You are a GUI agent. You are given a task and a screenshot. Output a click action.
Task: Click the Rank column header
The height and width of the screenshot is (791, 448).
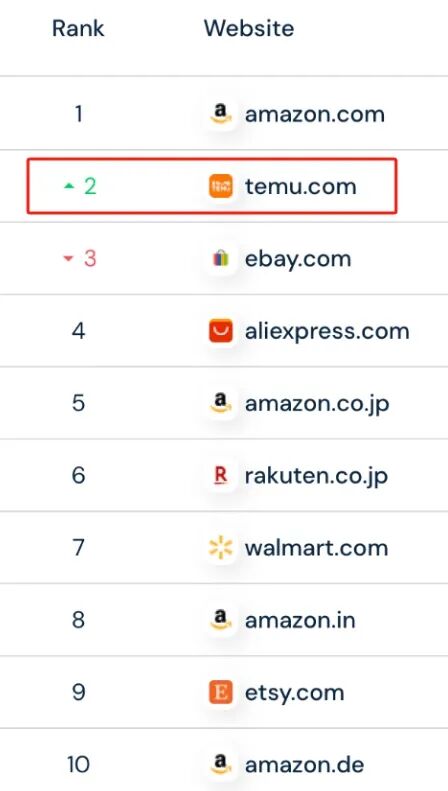pyautogui.click(x=78, y=28)
